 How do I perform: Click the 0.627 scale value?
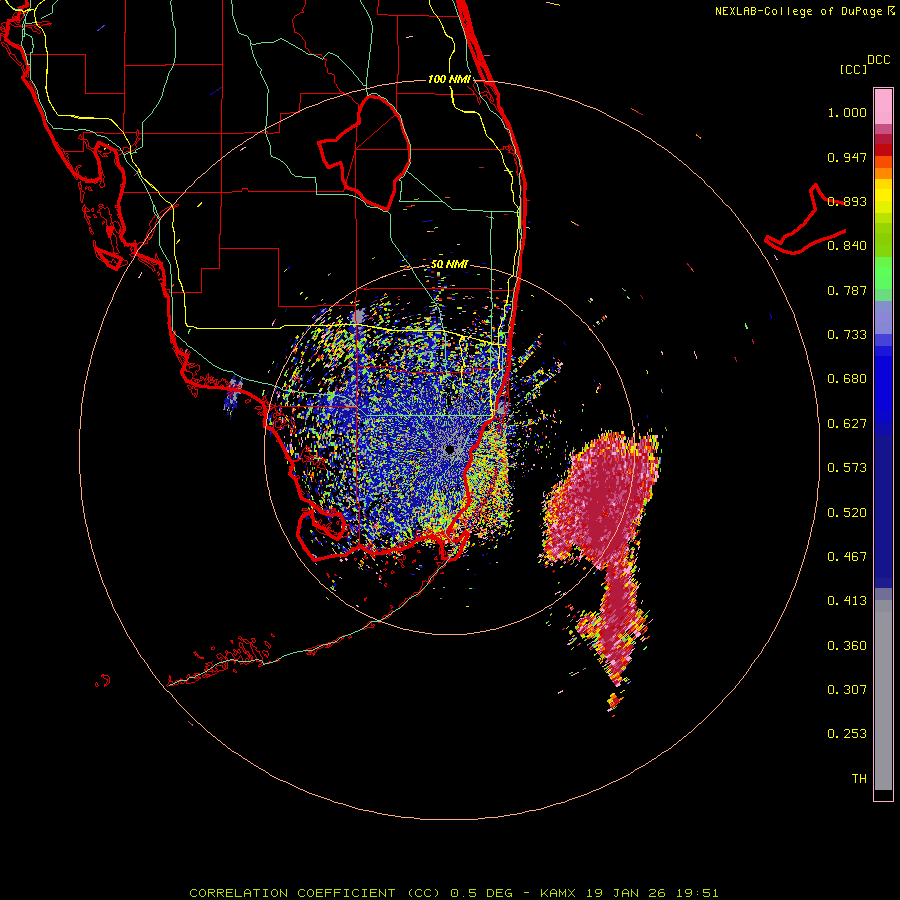click(x=847, y=424)
